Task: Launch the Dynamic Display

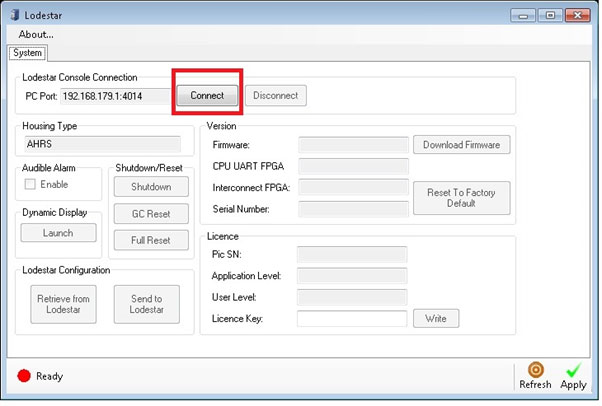Action: [x=58, y=233]
